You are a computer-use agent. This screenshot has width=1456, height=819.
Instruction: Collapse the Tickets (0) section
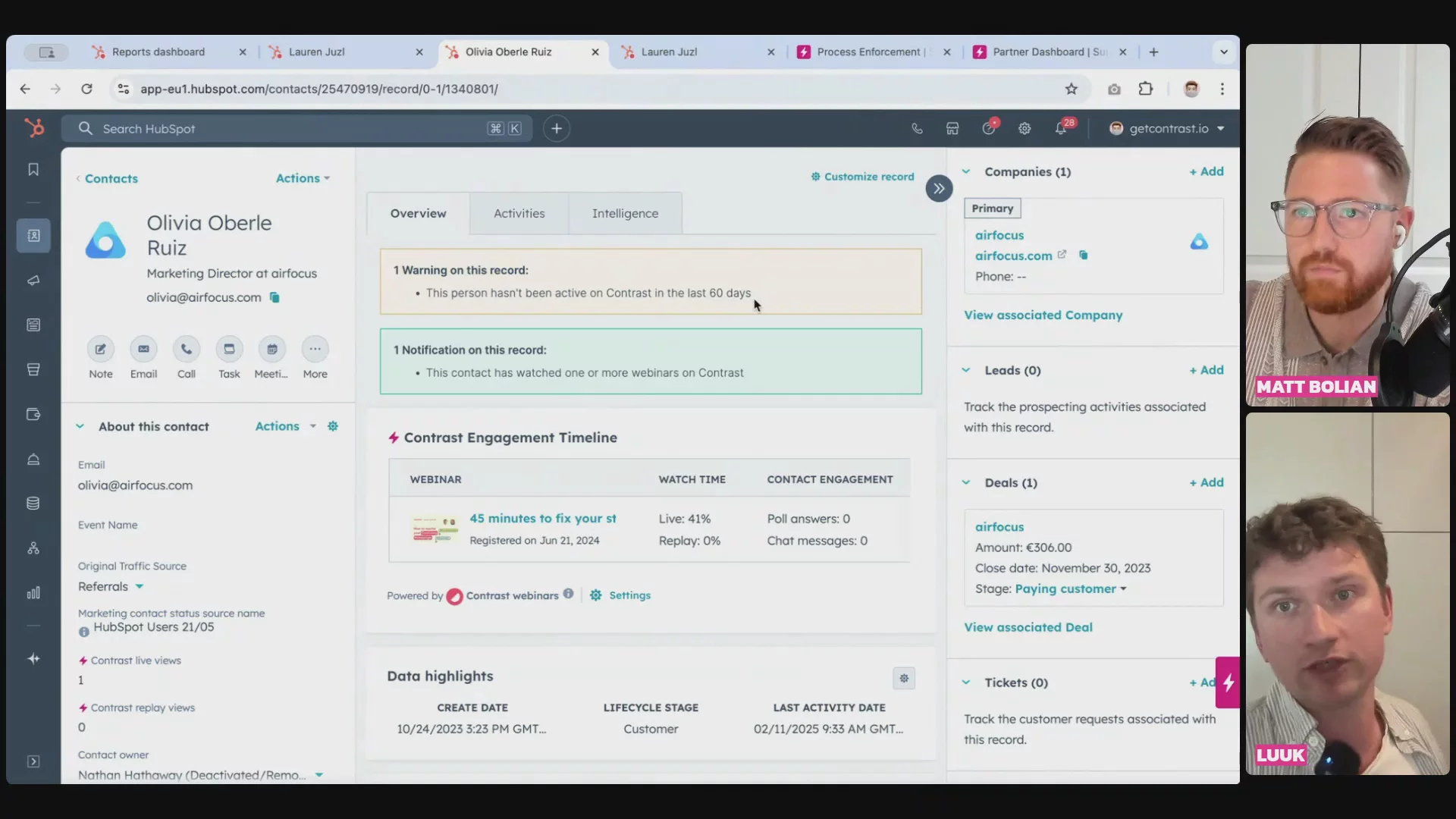[x=966, y=683]
